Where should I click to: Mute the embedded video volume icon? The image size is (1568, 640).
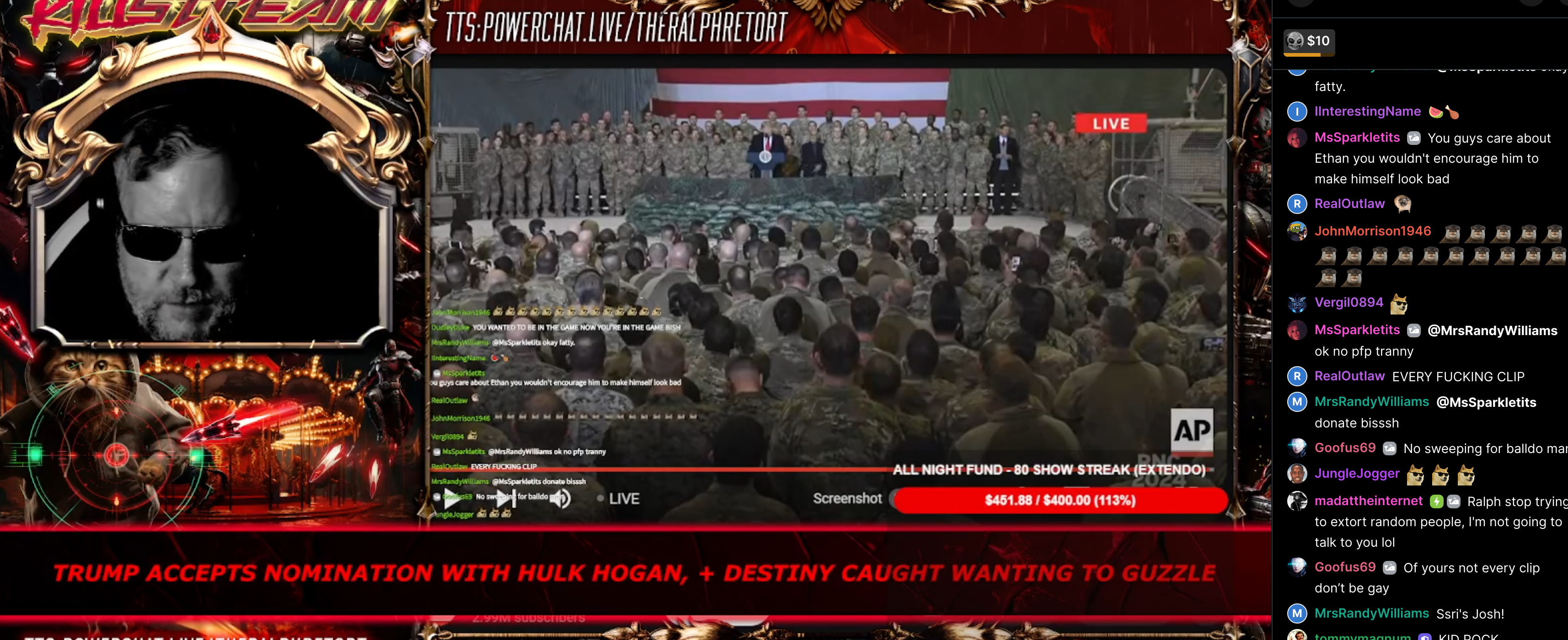561,499
